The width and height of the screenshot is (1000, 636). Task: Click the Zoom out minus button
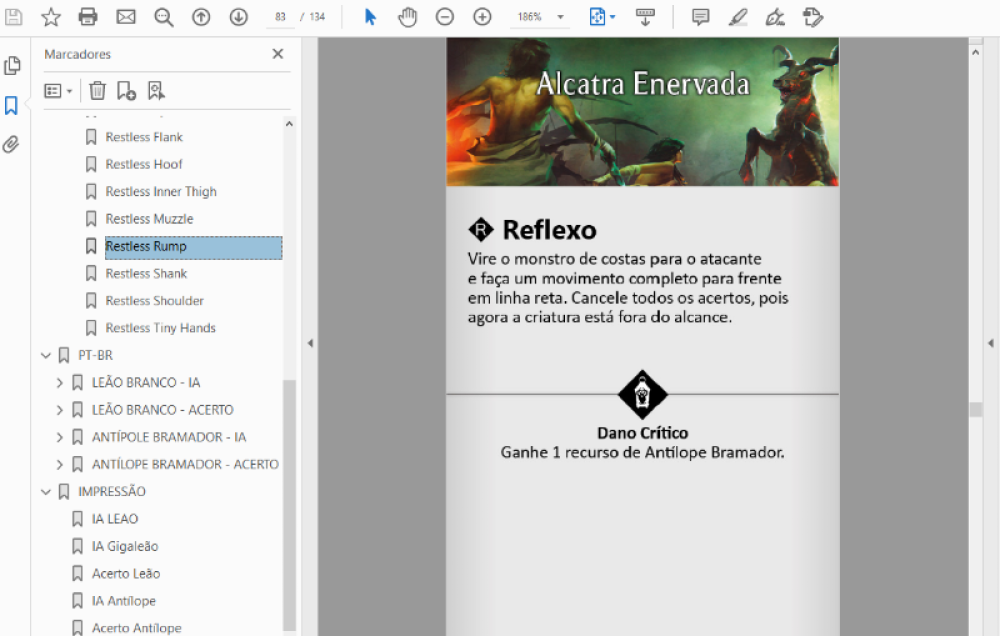point(445,17)
